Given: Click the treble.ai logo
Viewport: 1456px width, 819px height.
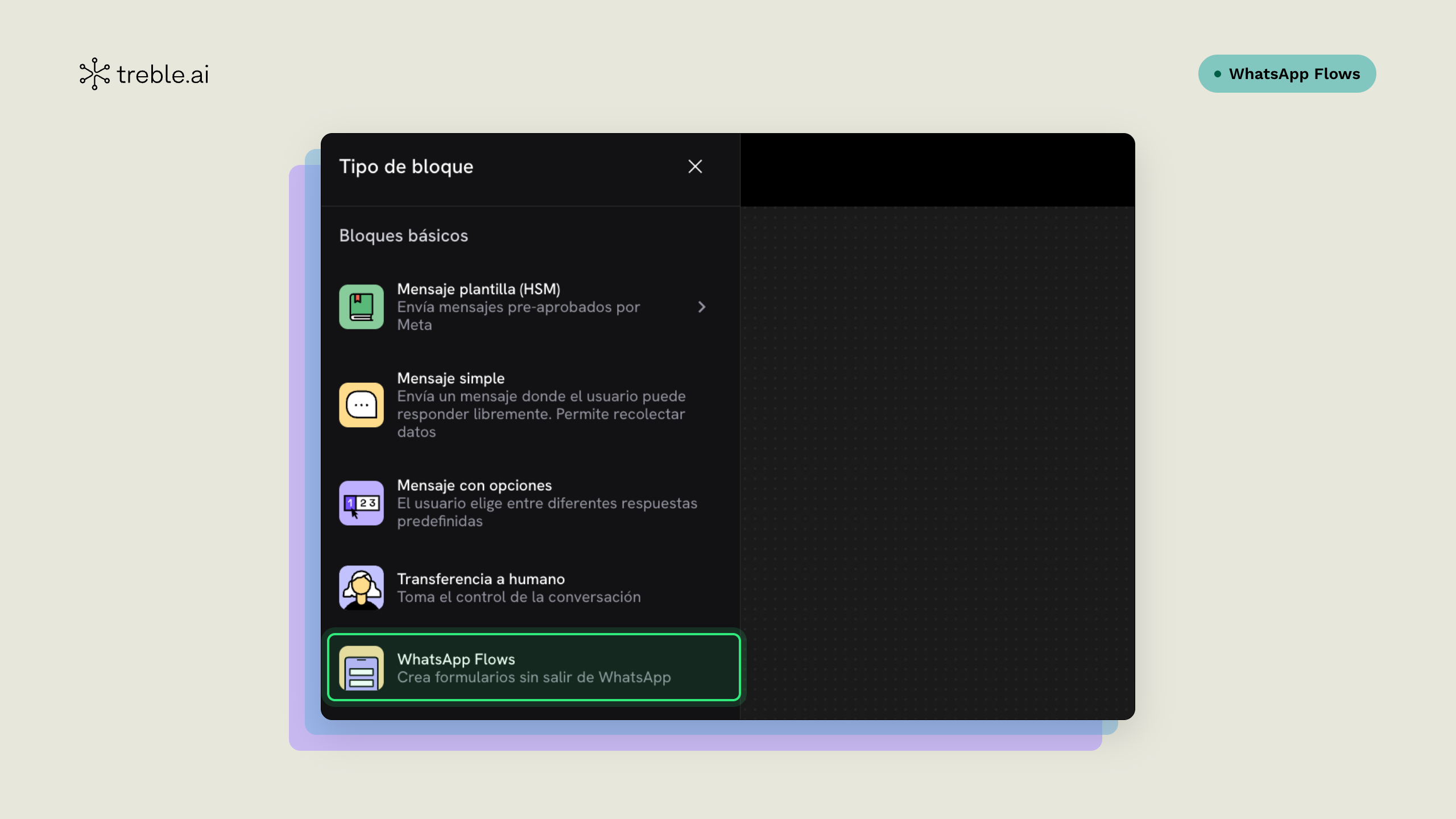Looking at the screenshot, I should (144, 74).
